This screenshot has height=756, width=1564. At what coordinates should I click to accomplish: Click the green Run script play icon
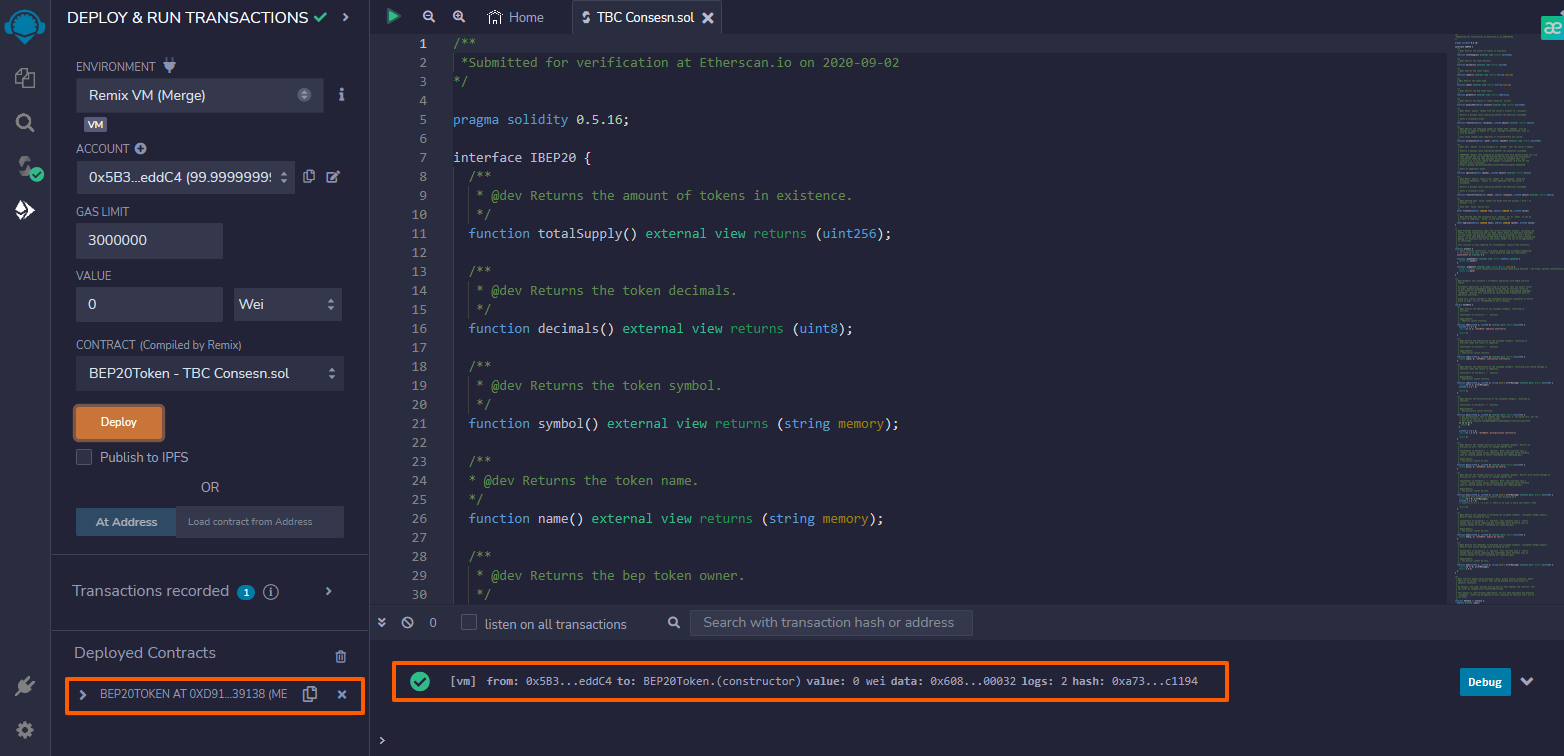[x=394, y=16]
